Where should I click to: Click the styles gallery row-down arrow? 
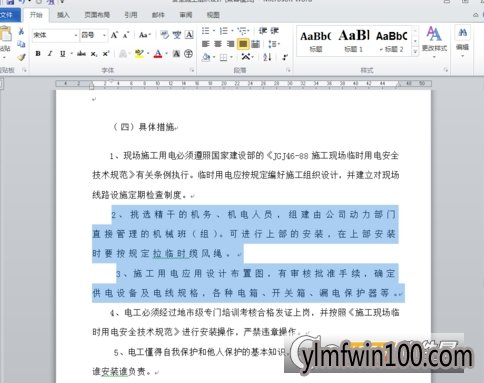(x=415, y=41)
